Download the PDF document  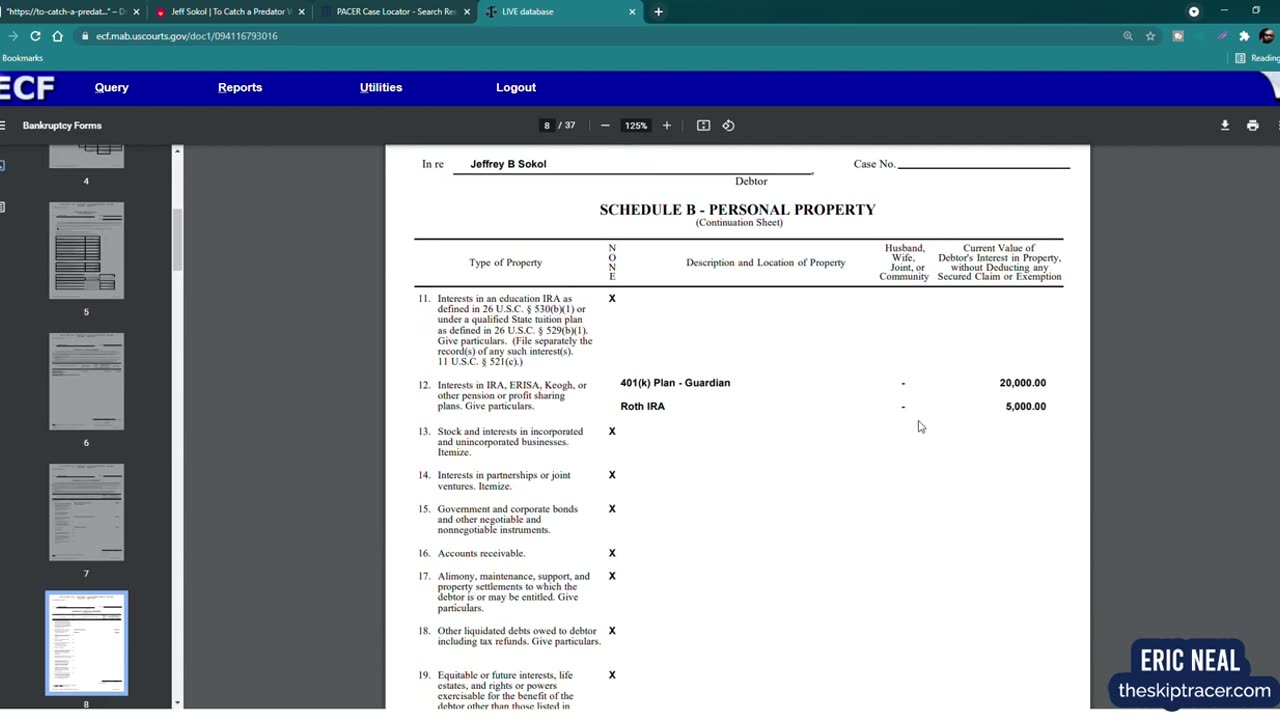[x=1225, y=125]
